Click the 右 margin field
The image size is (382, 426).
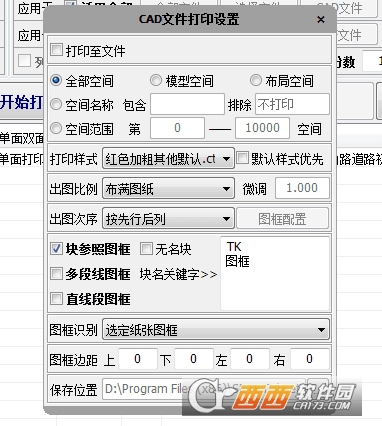tap(309, 359)
